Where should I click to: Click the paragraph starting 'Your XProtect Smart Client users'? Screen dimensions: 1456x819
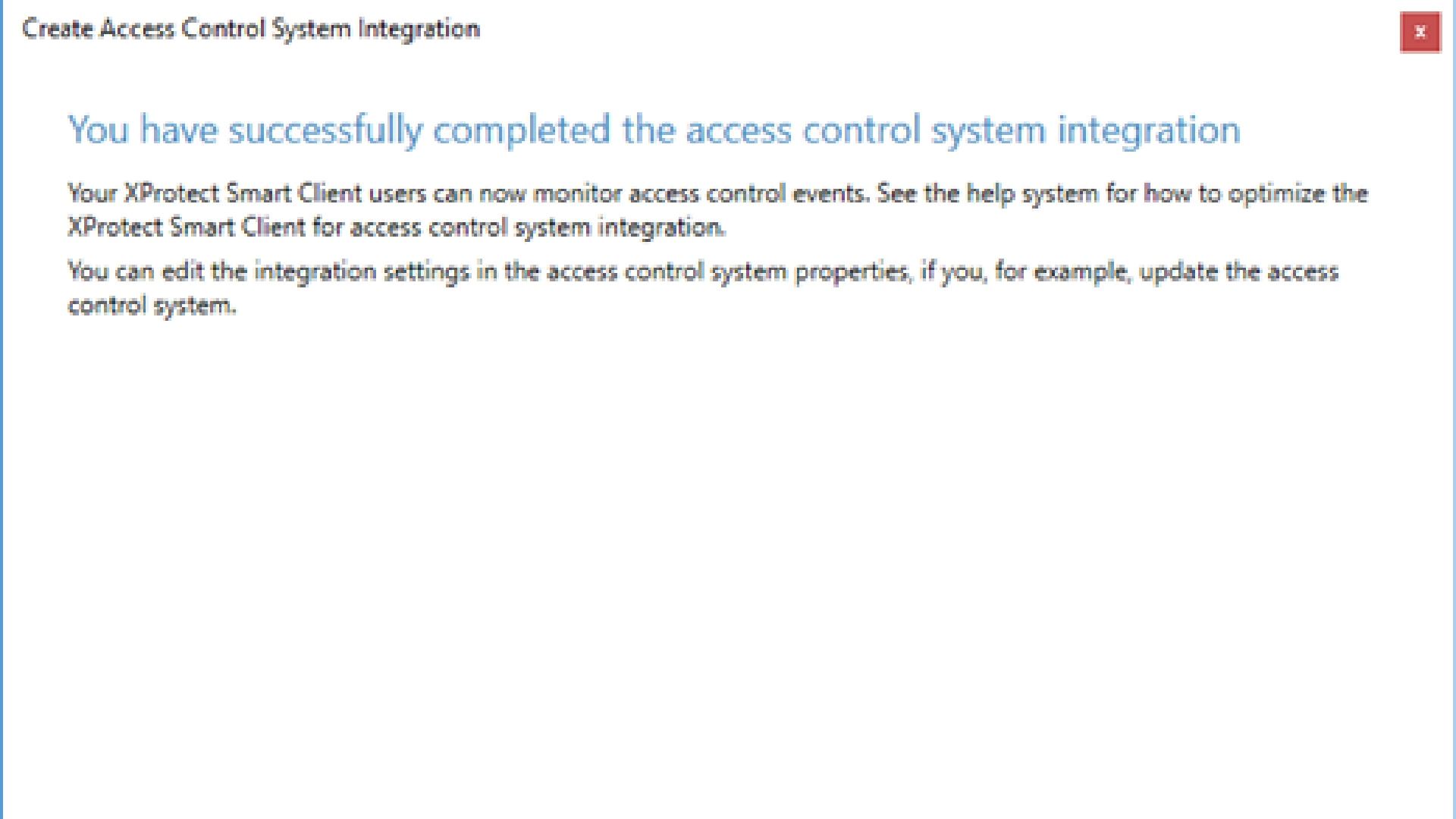coord(718,210)
